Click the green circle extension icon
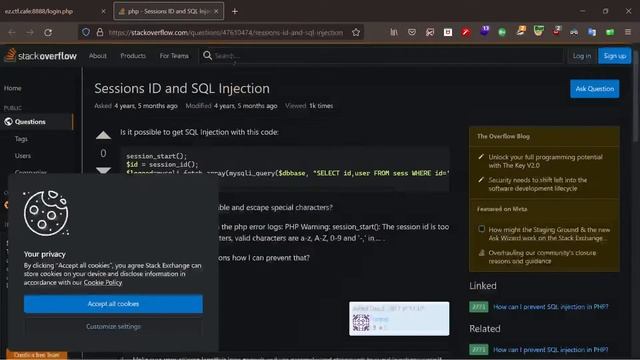The width and height of the screenshot is (640, 360). pyautogui.click(x=502, y=32)
